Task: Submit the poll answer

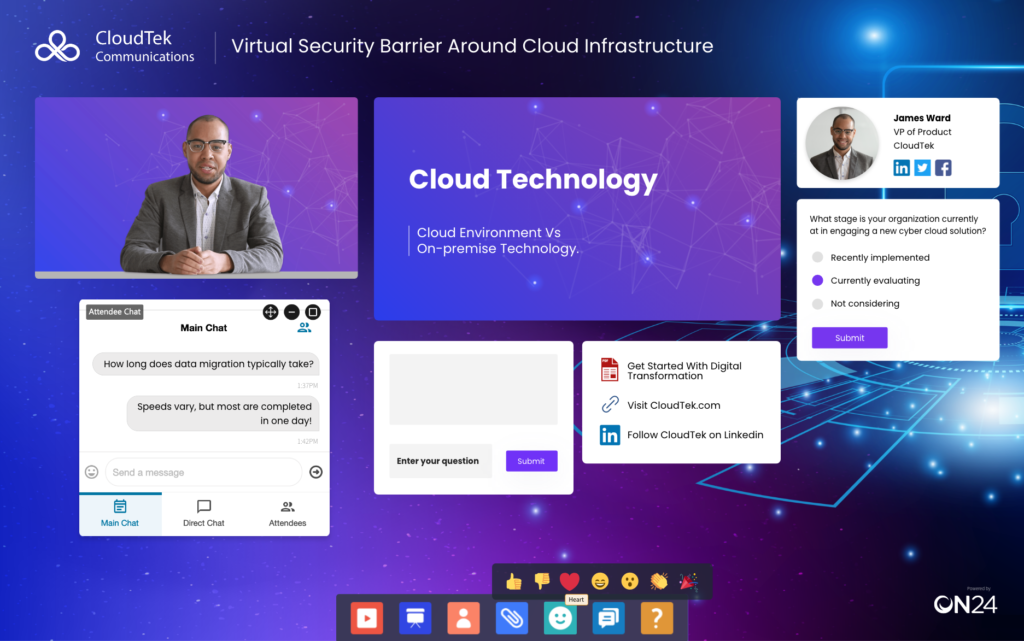Action: (850, 337)
